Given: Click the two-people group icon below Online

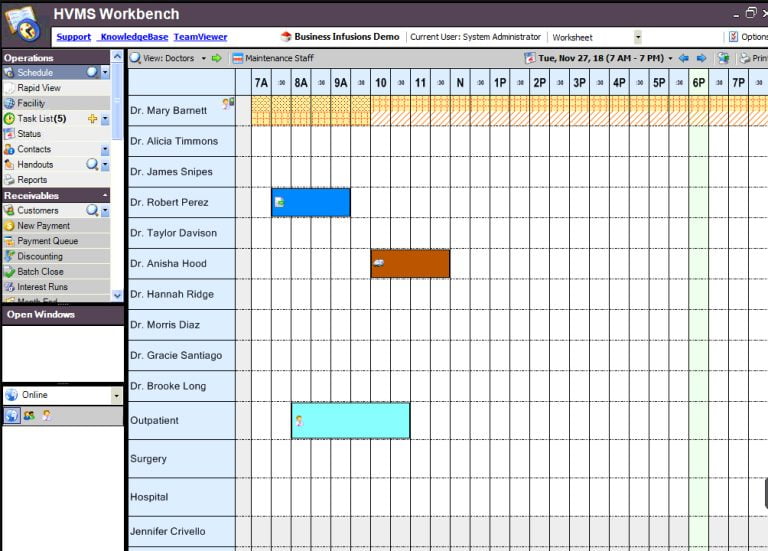Looking at the screenshot, I should [x=29, y=415].
